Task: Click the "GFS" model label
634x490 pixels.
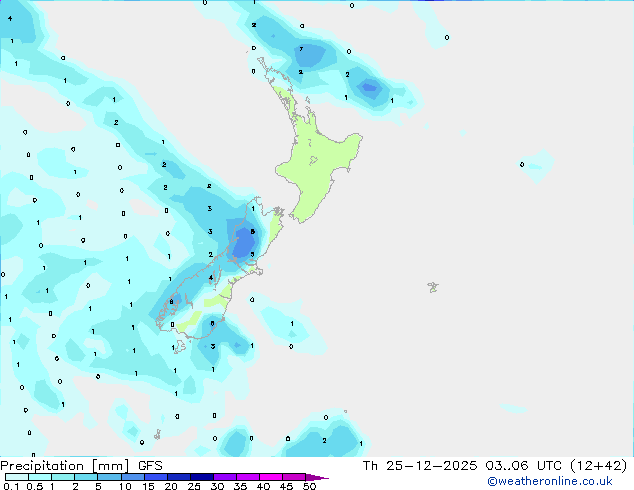Action: pyautogui.click(x=150, y=466)
